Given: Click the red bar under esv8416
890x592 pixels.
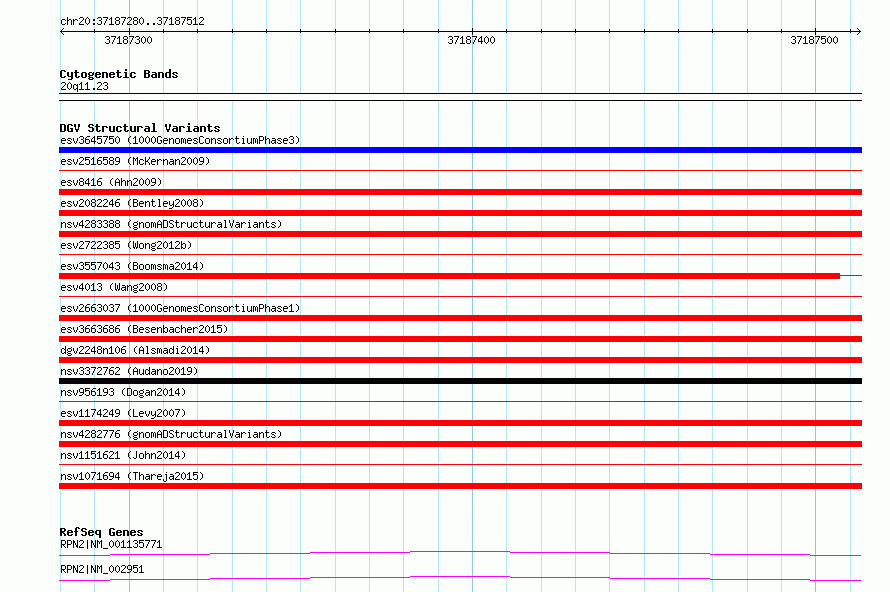Looking at the screenshot, I should pyautogui.click(x=460, y=192).
